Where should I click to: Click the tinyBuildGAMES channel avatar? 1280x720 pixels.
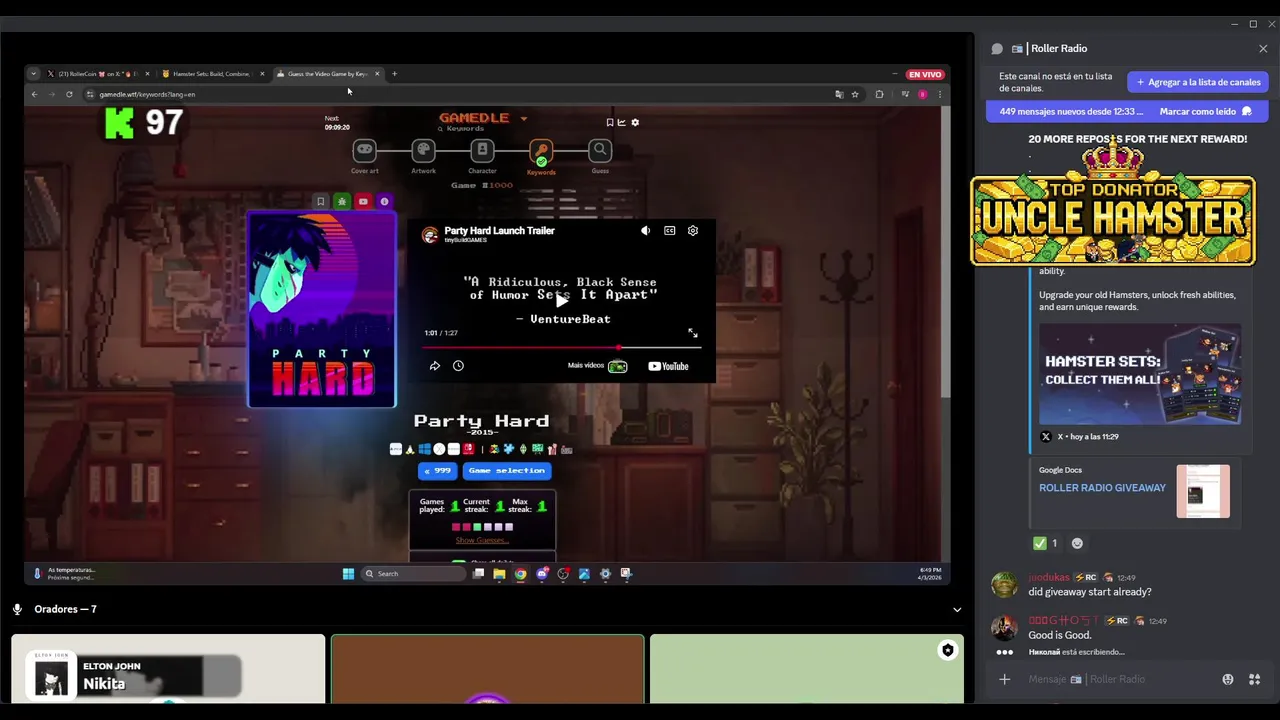point(430,235)
